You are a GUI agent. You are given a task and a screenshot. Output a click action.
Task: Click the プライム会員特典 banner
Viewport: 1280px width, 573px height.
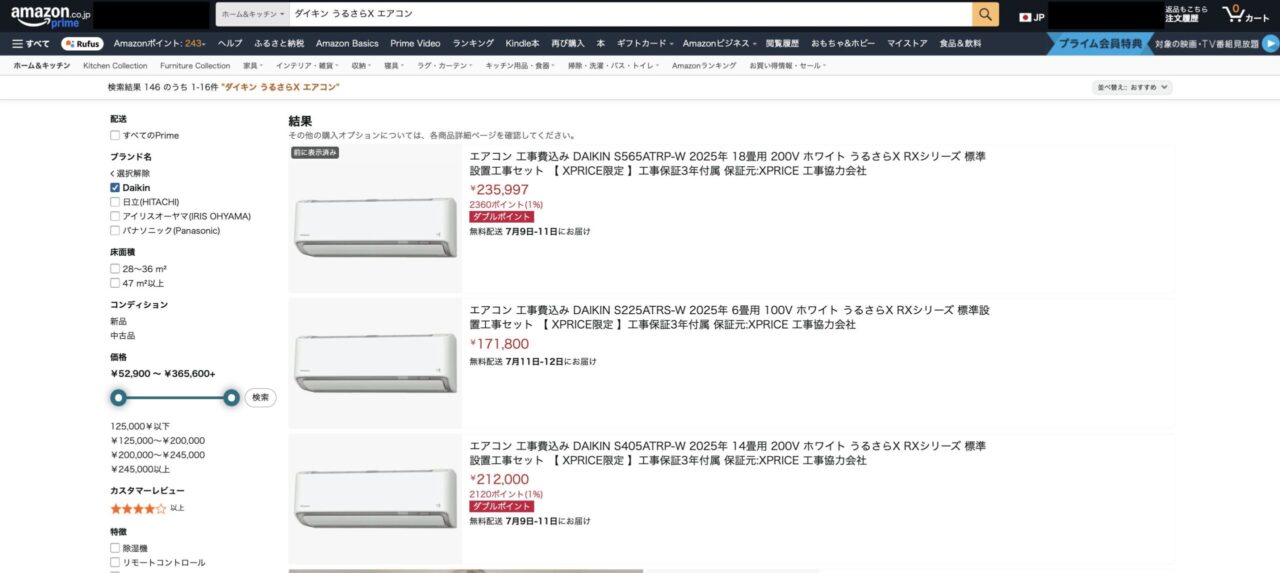(x=1100, y=43)
